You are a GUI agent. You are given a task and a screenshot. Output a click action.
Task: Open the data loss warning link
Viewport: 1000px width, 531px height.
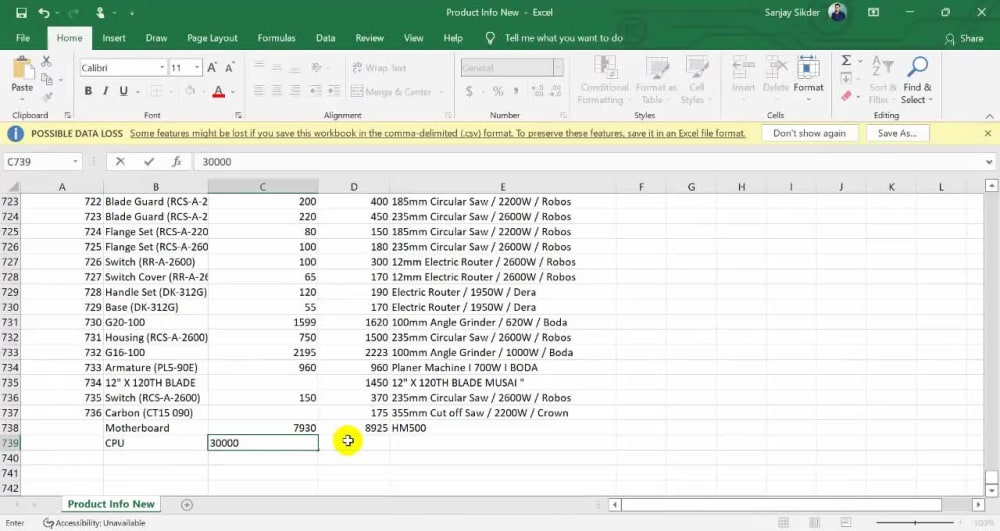pos(438,133)
